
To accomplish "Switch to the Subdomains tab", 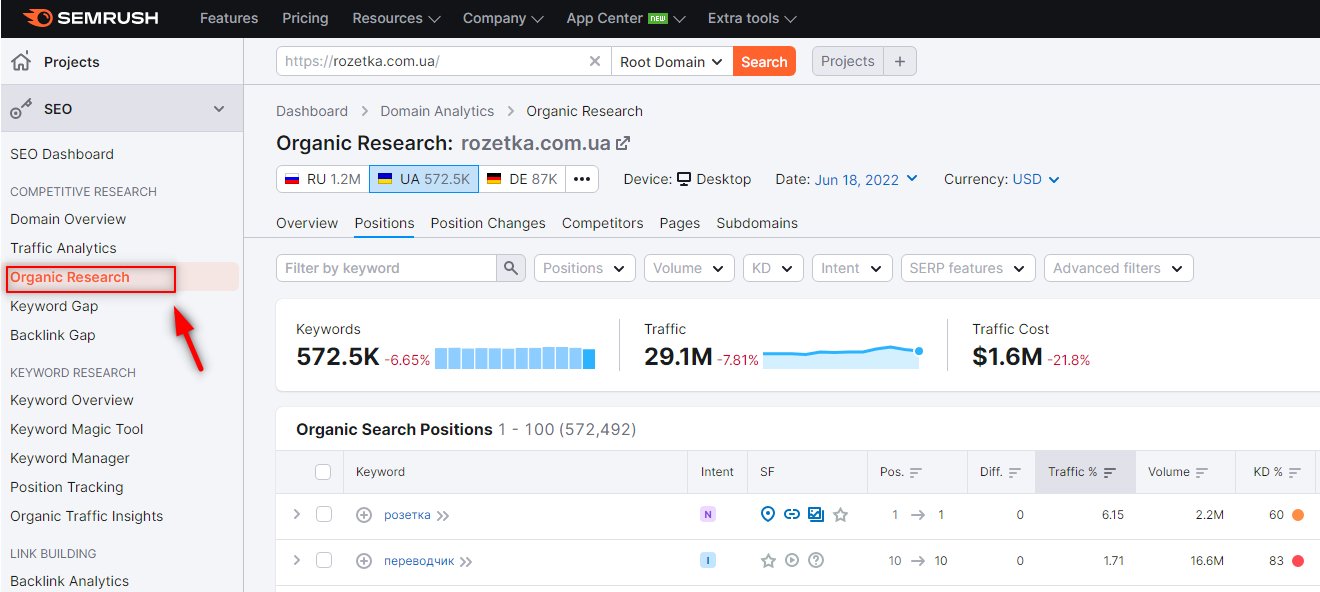I will click(757, 223).
